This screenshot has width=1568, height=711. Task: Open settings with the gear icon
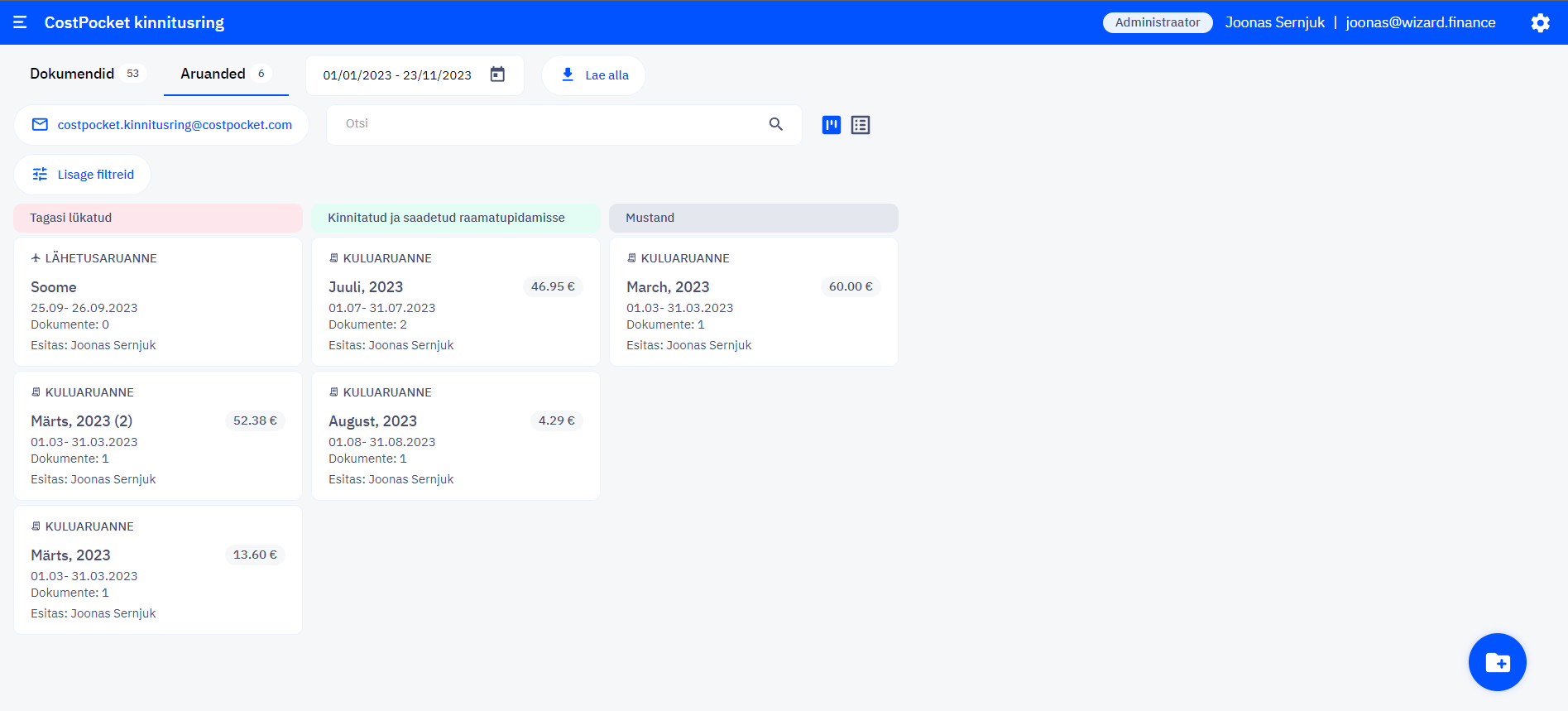(1540, 22)
